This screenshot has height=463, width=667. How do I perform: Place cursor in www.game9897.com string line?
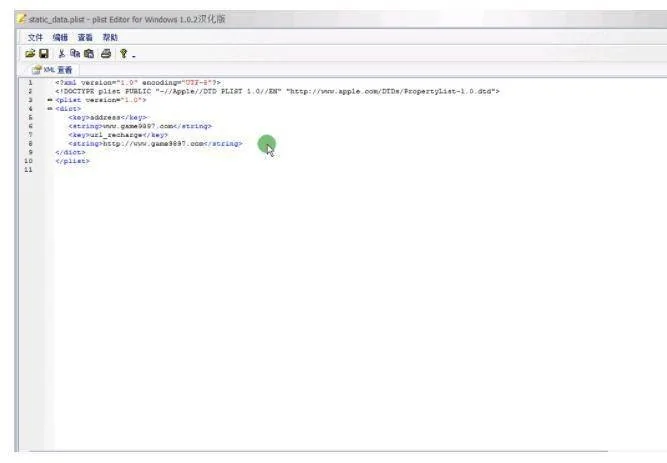pos(139,126)
